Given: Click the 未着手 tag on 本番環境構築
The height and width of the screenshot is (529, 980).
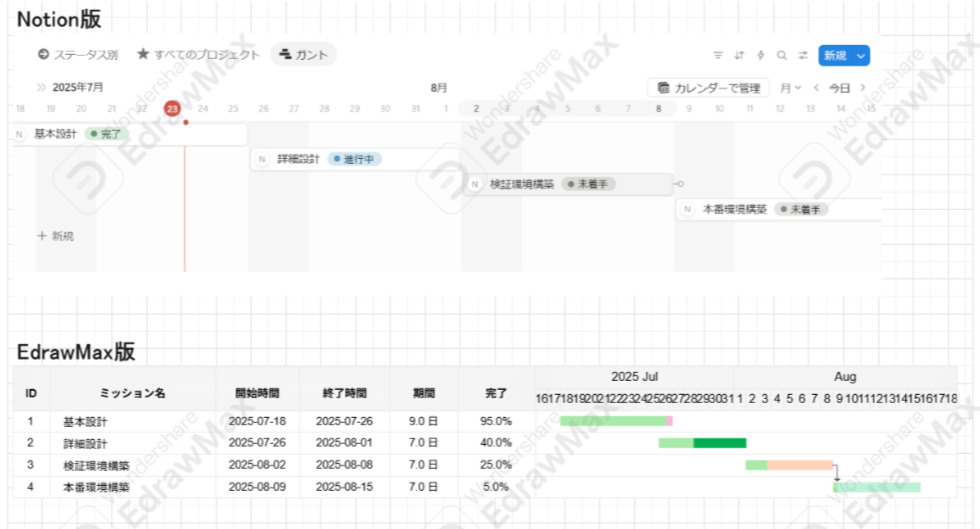Looking at the screenshot, I should [x=801, y=209].
